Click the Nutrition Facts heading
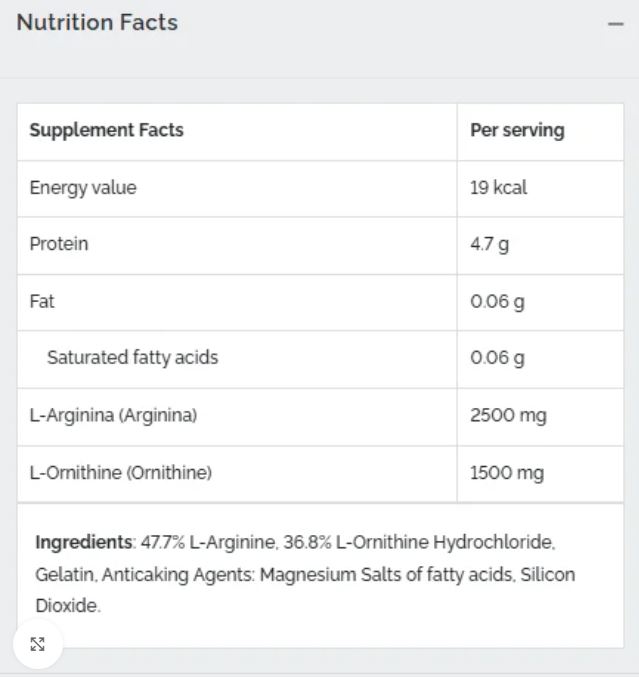This screenshot has width=639, height=677. coord(97,22)
